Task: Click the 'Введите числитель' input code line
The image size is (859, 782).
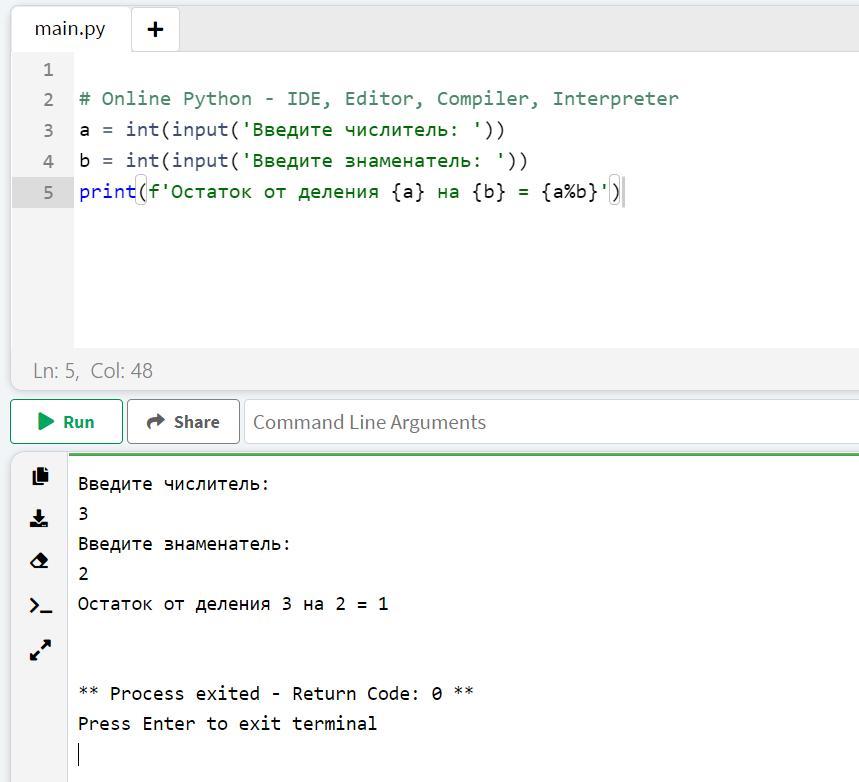Action: [291, 130]
